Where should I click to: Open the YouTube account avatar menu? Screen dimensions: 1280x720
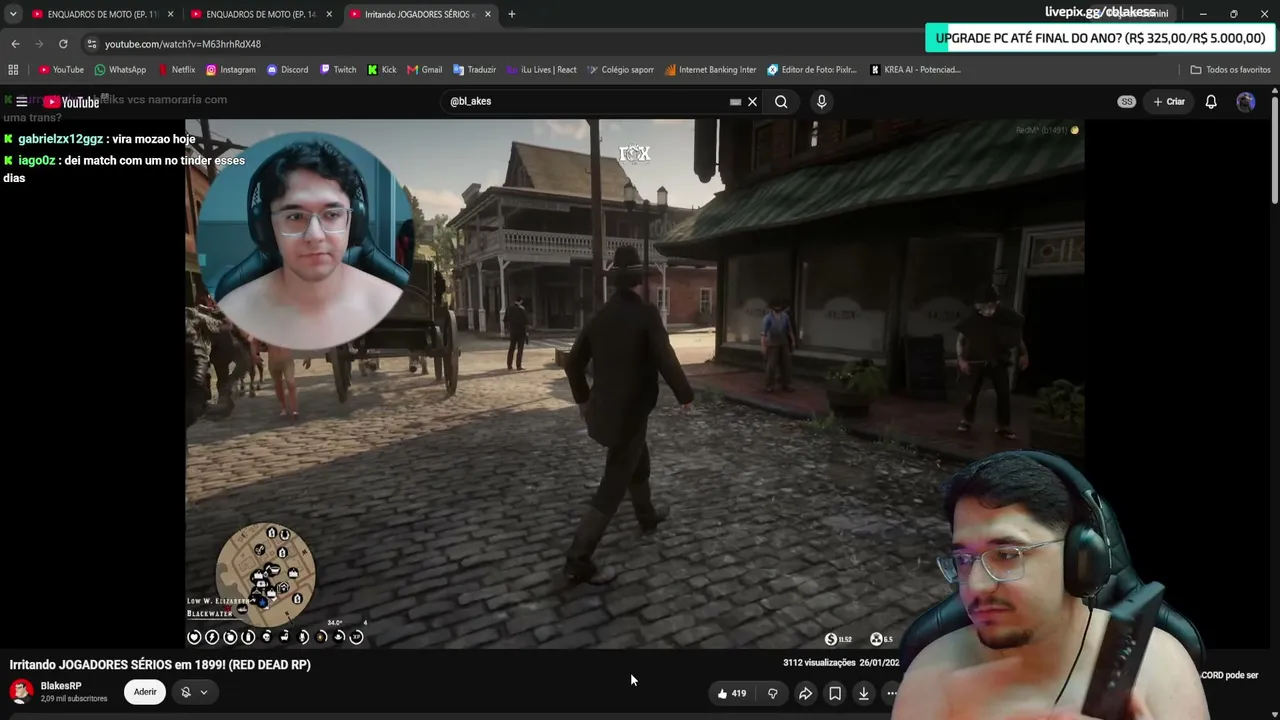1245,101
